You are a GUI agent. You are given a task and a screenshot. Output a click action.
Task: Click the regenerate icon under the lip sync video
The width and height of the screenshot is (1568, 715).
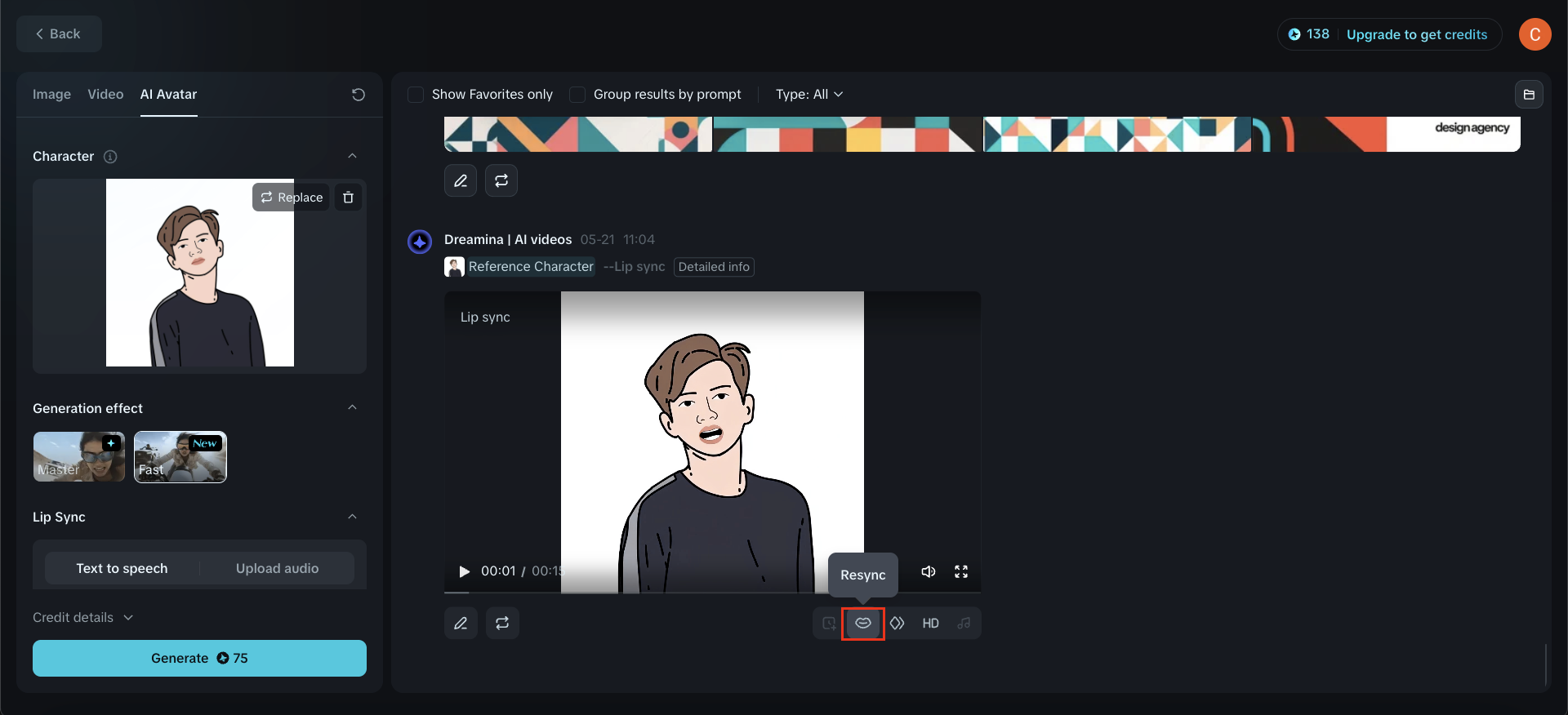pos(502,623)
